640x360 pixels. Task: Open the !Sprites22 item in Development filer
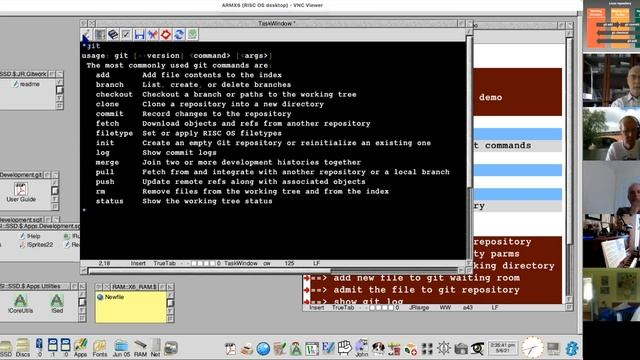click(x=36, y=245)
